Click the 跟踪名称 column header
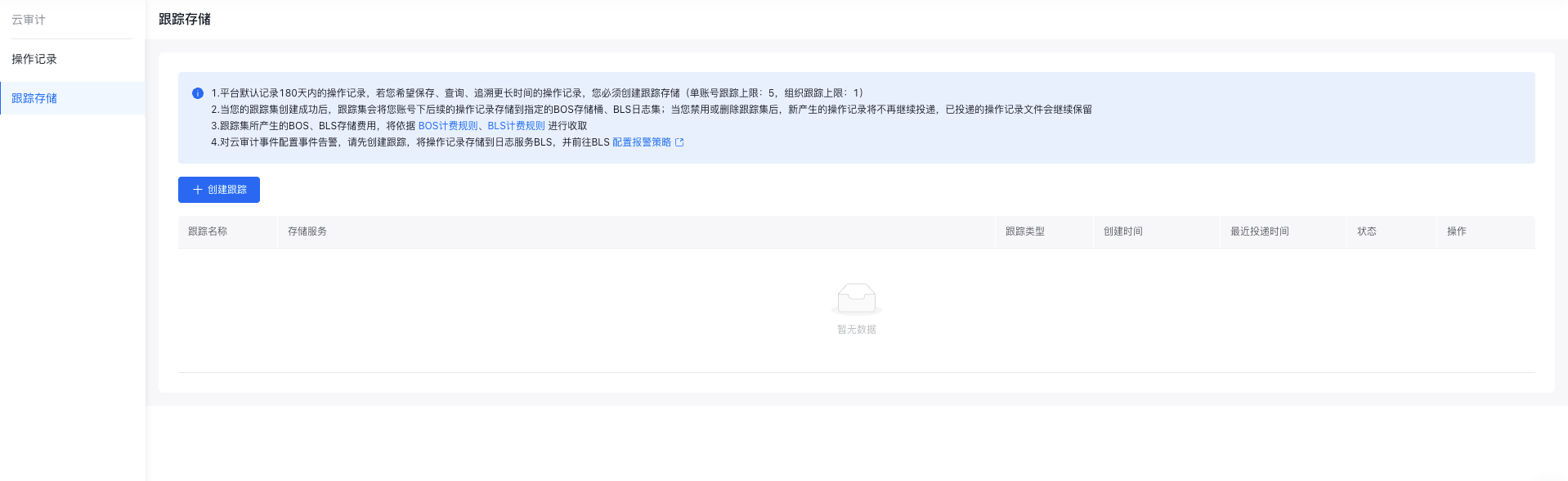This screenshot has height=481, width=1568. click(x=208, y=232)
